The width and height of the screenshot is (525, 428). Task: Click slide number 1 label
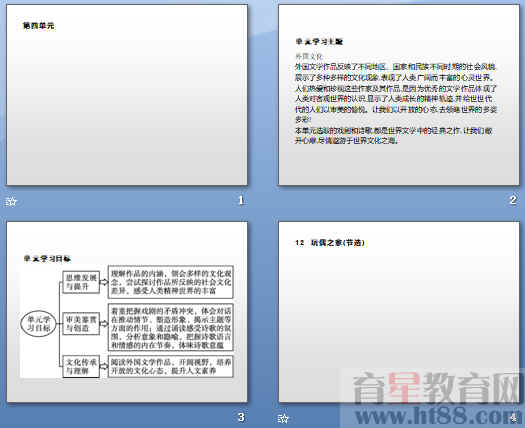point(241,200)
